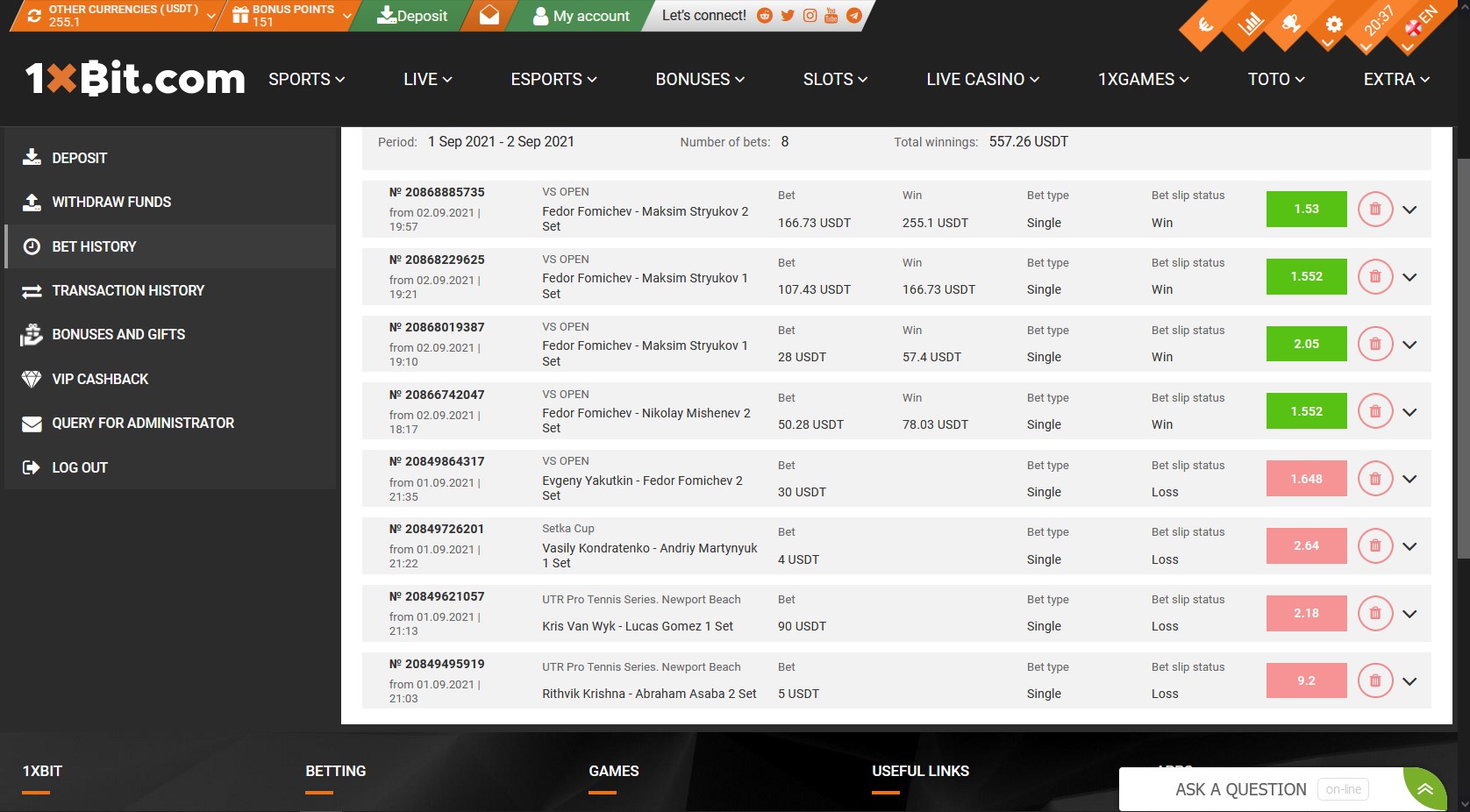The width and height of the screenshot is (1470, 812).
Task: Click the red 2.64 odds badge
Action: click(x=1306, y=545)
